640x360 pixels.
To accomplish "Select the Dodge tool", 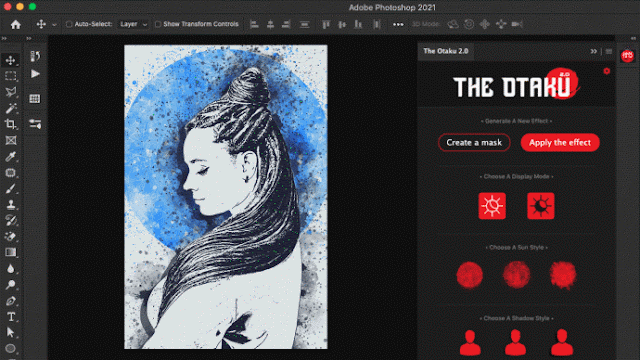I will point(11,284).
